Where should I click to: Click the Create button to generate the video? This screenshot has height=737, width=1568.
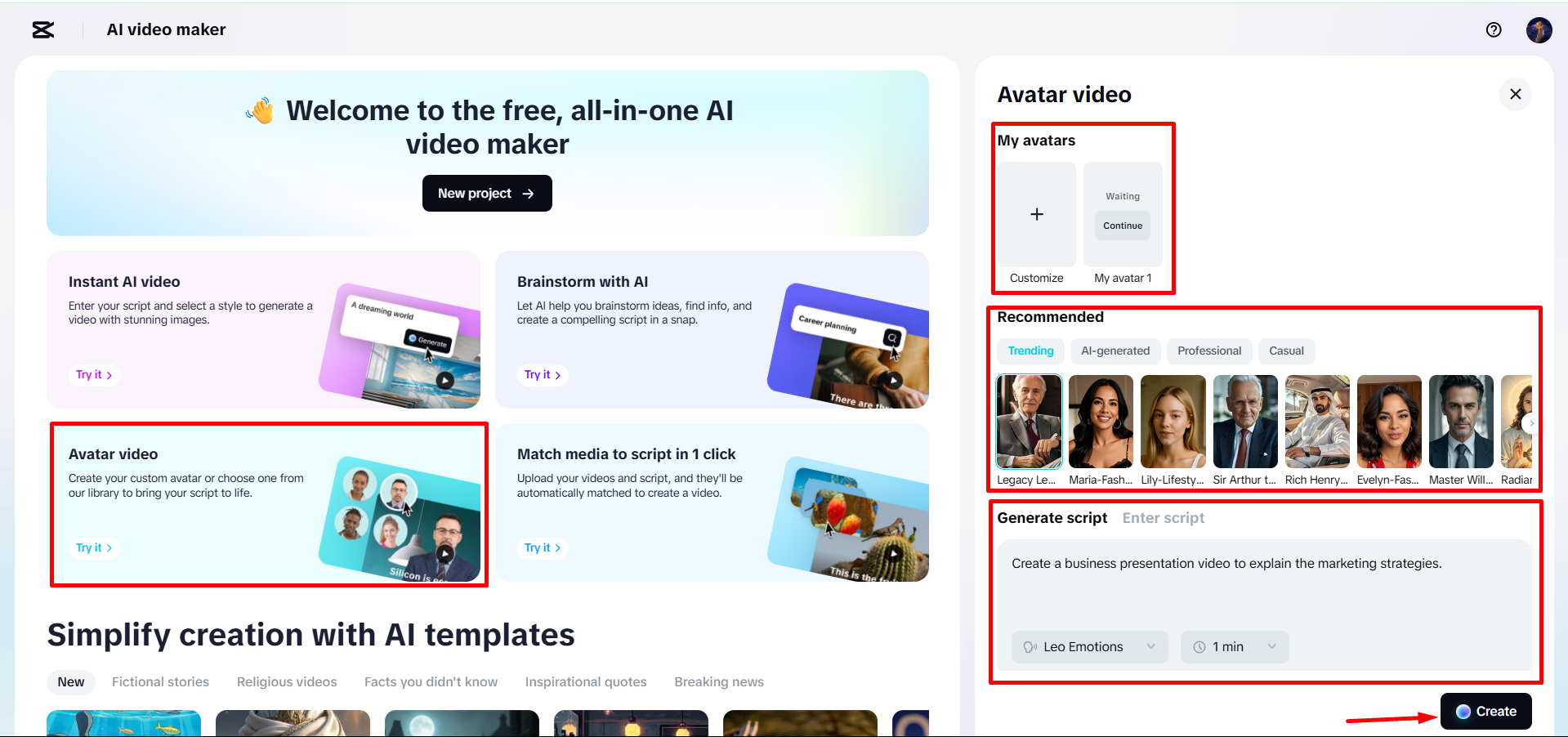click(x=1485, y=711)
